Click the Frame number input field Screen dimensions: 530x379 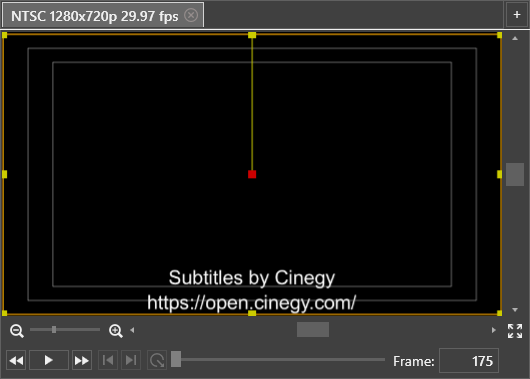pos(469,361)
